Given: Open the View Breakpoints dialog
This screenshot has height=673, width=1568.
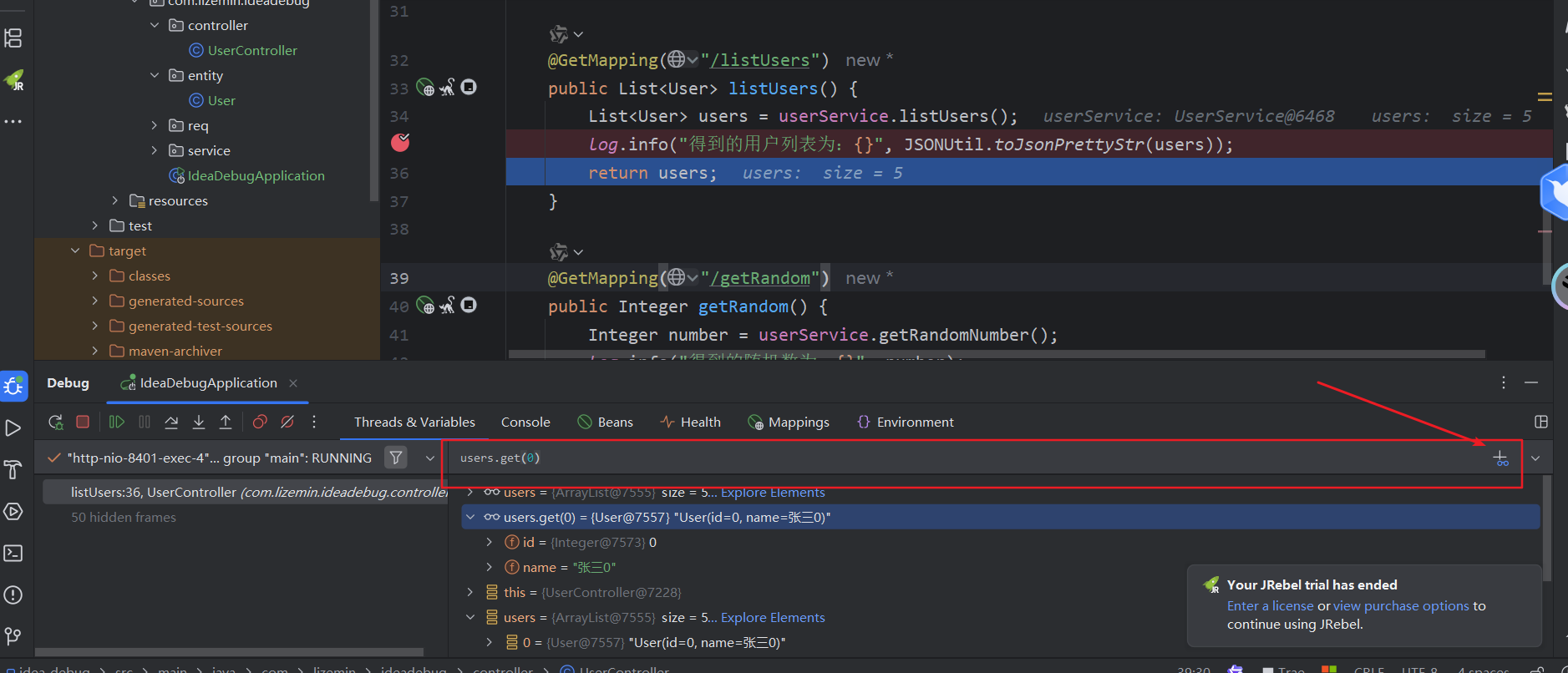Looking at the screenshot, I should [260, 423].
